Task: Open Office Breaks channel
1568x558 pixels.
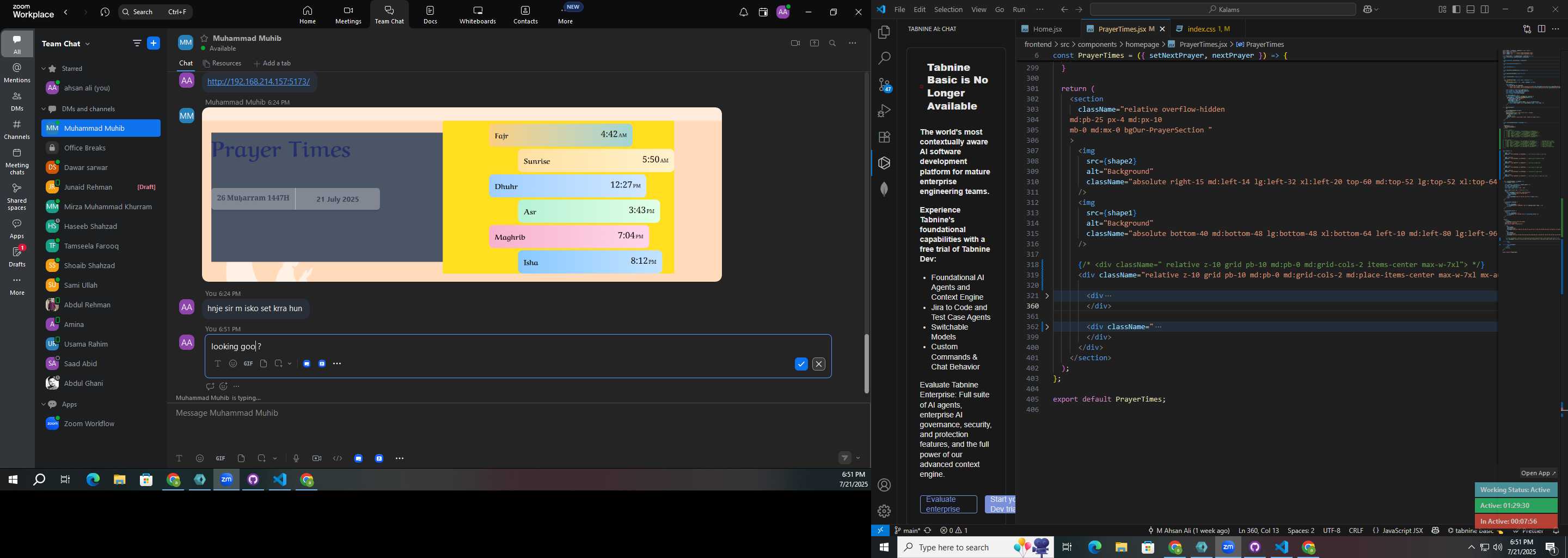Action: tap(101, 149)
